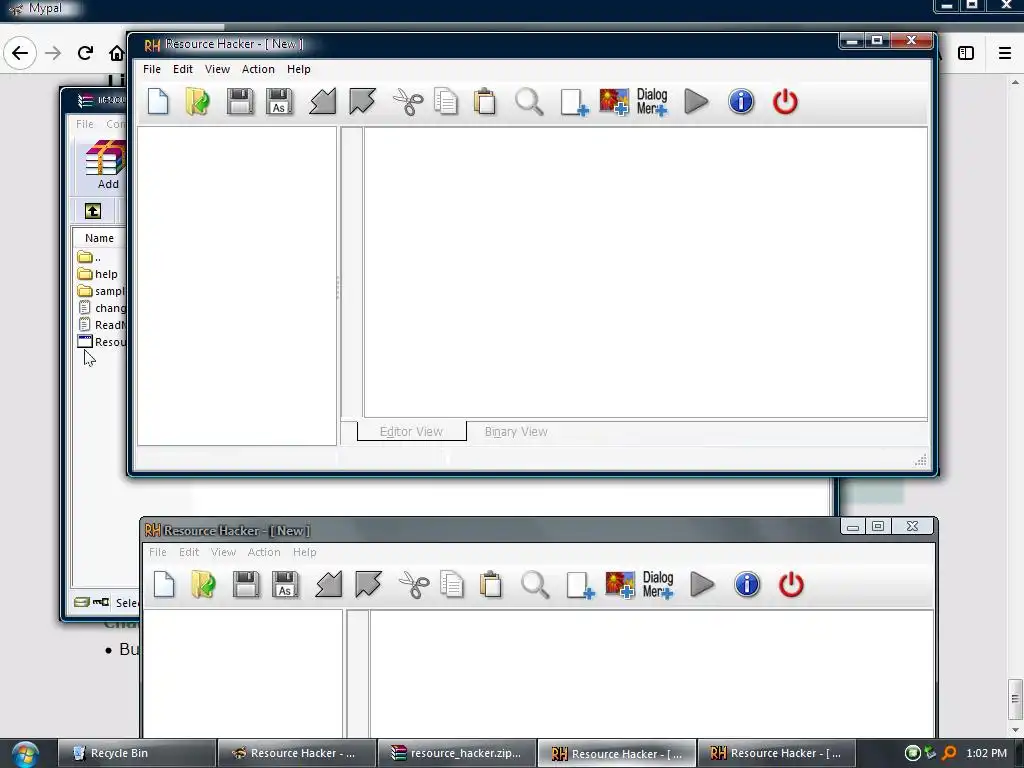Click power icon in lower Resource Hacker window
The image size is (1024, 768).
(791, 584)
